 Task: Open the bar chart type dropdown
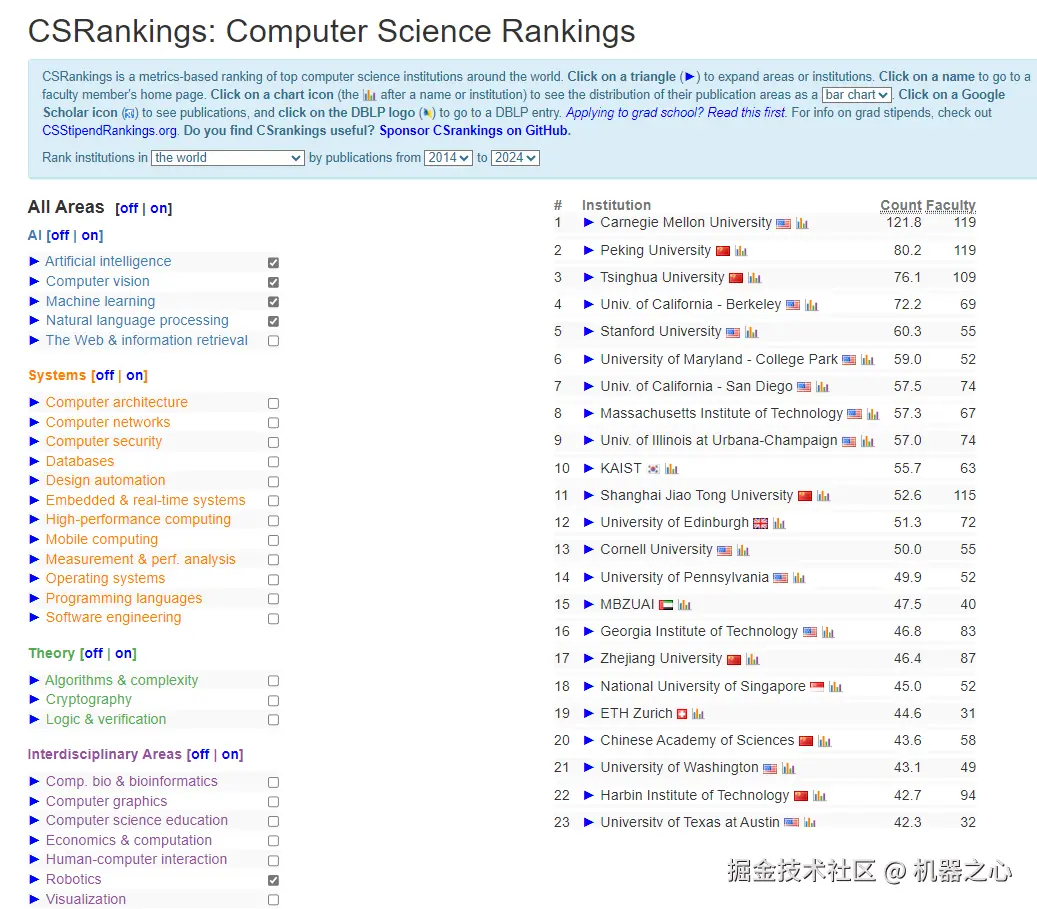click(x=856, y=95)
